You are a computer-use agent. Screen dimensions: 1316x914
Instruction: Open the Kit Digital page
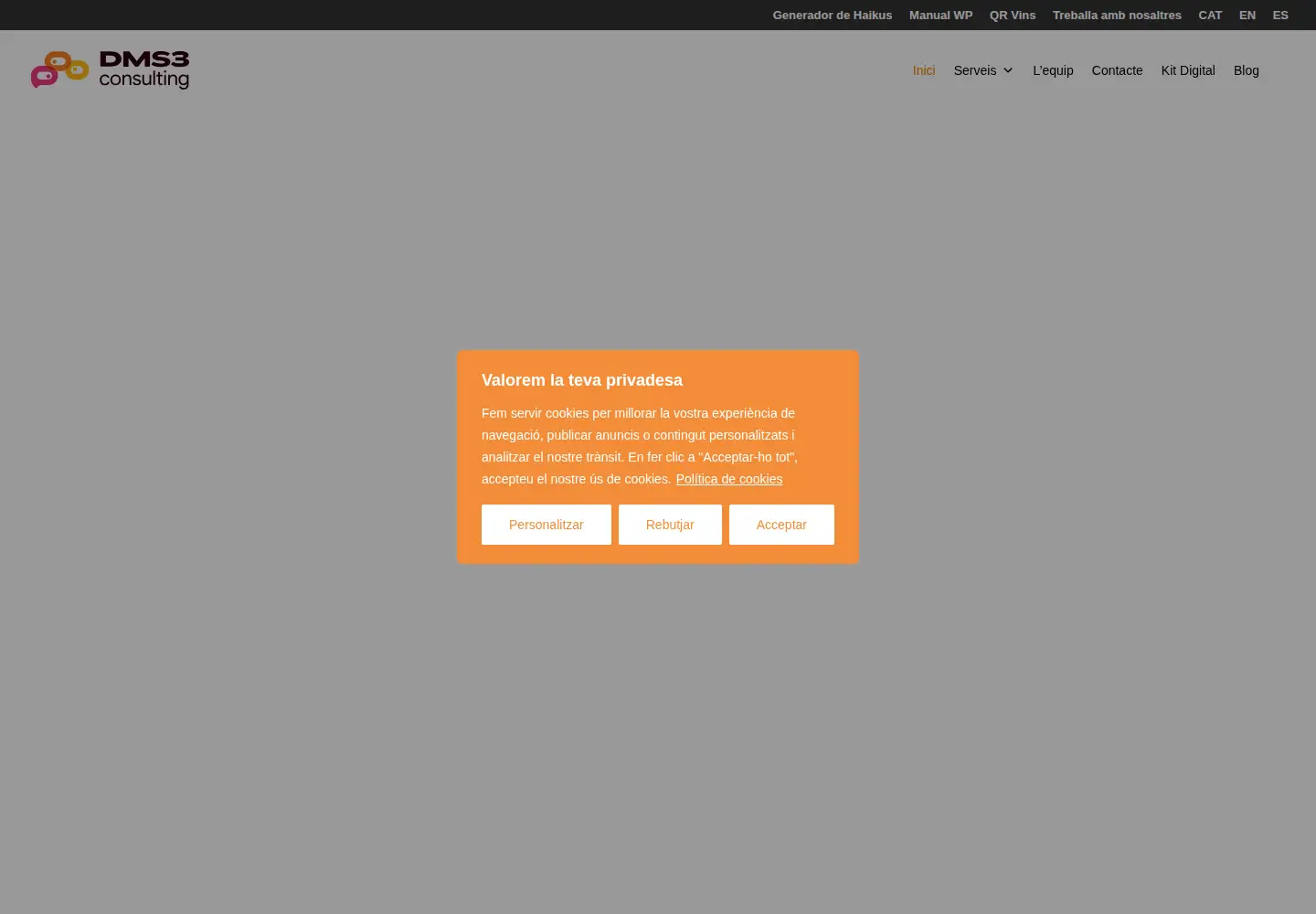click(x=1188, y=70)
